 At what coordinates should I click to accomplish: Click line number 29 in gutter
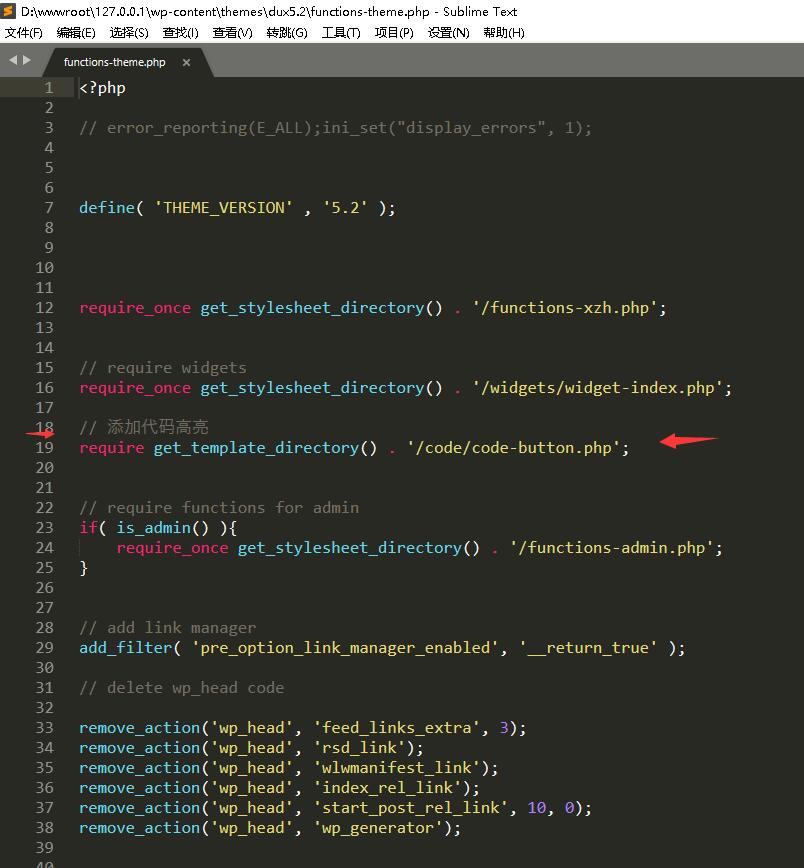(44, 648)
